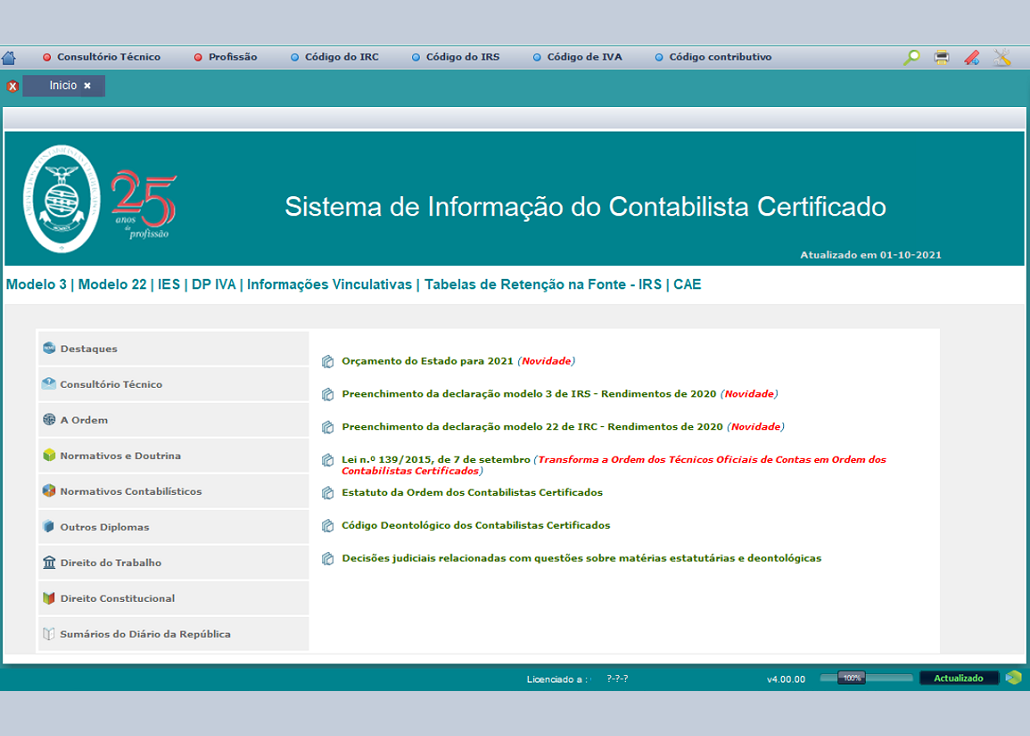The height and width of the screenshot is (736, 1030).
Task: Click the Actualizado status button
Action: coord(958,678)
